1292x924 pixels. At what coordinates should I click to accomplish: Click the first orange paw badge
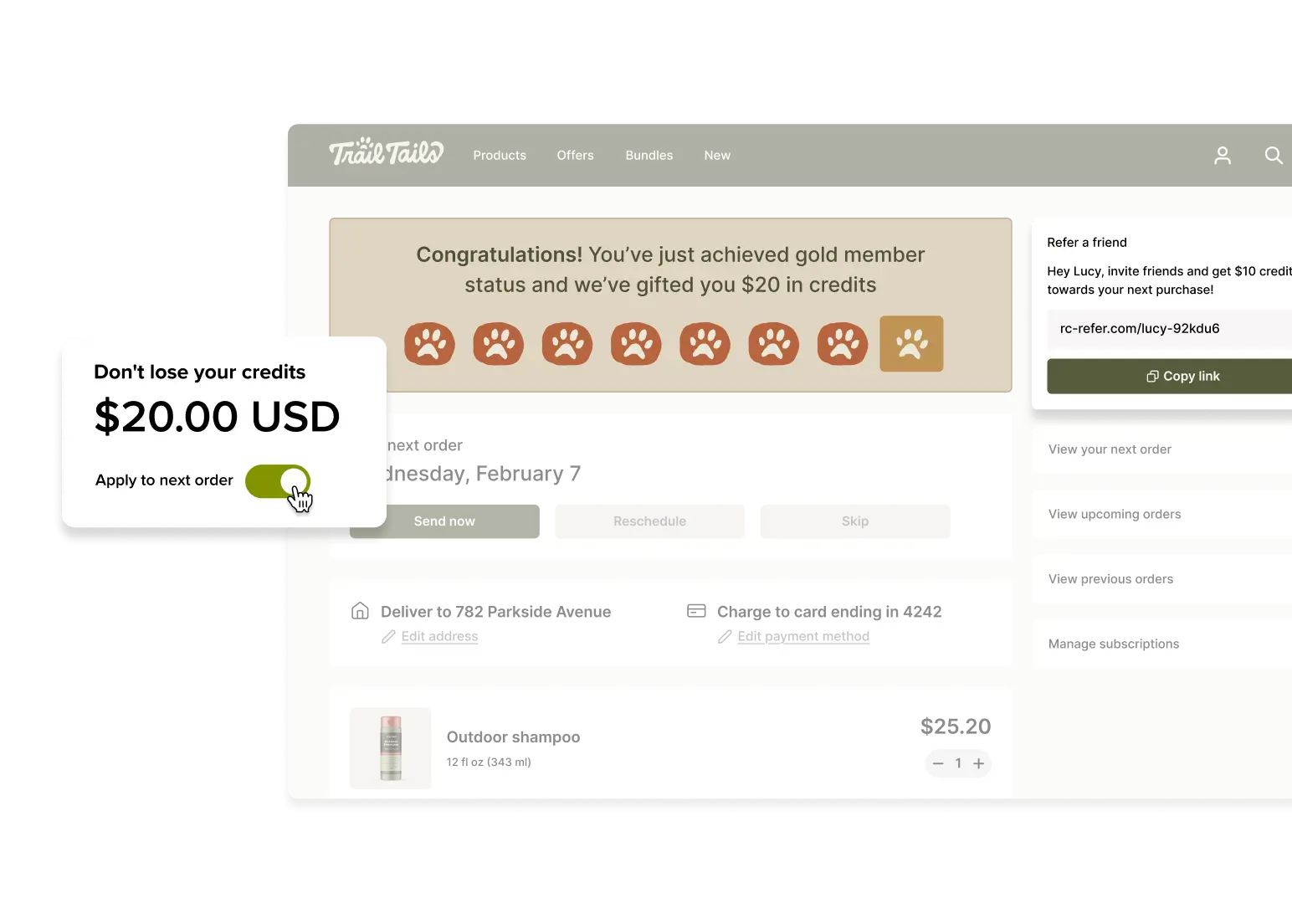(x=429, y=344)
